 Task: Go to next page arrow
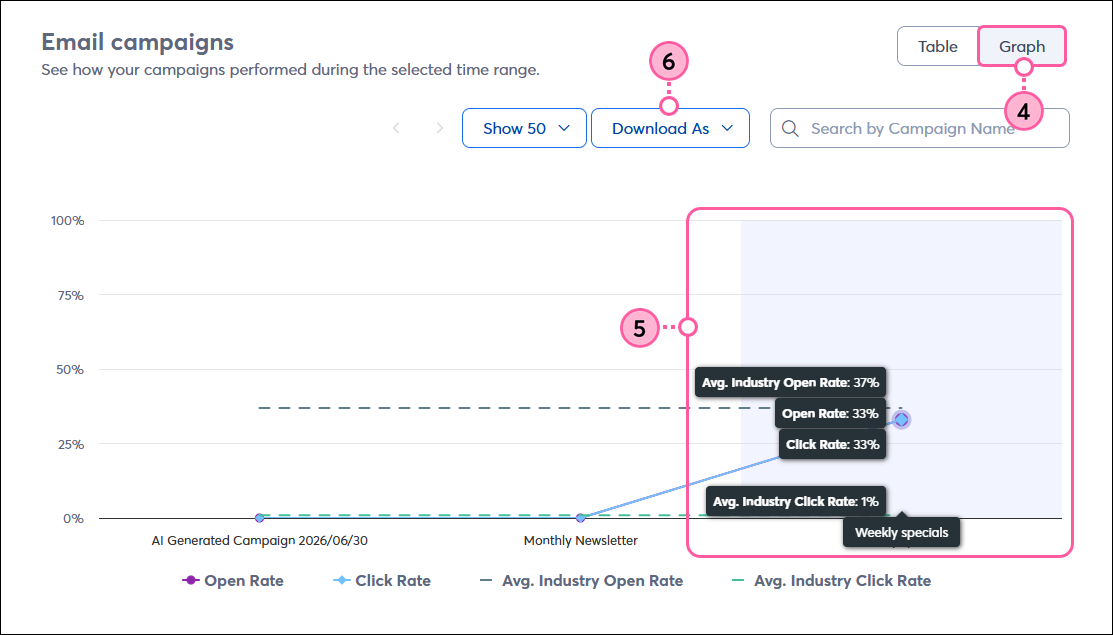(439, 128)
